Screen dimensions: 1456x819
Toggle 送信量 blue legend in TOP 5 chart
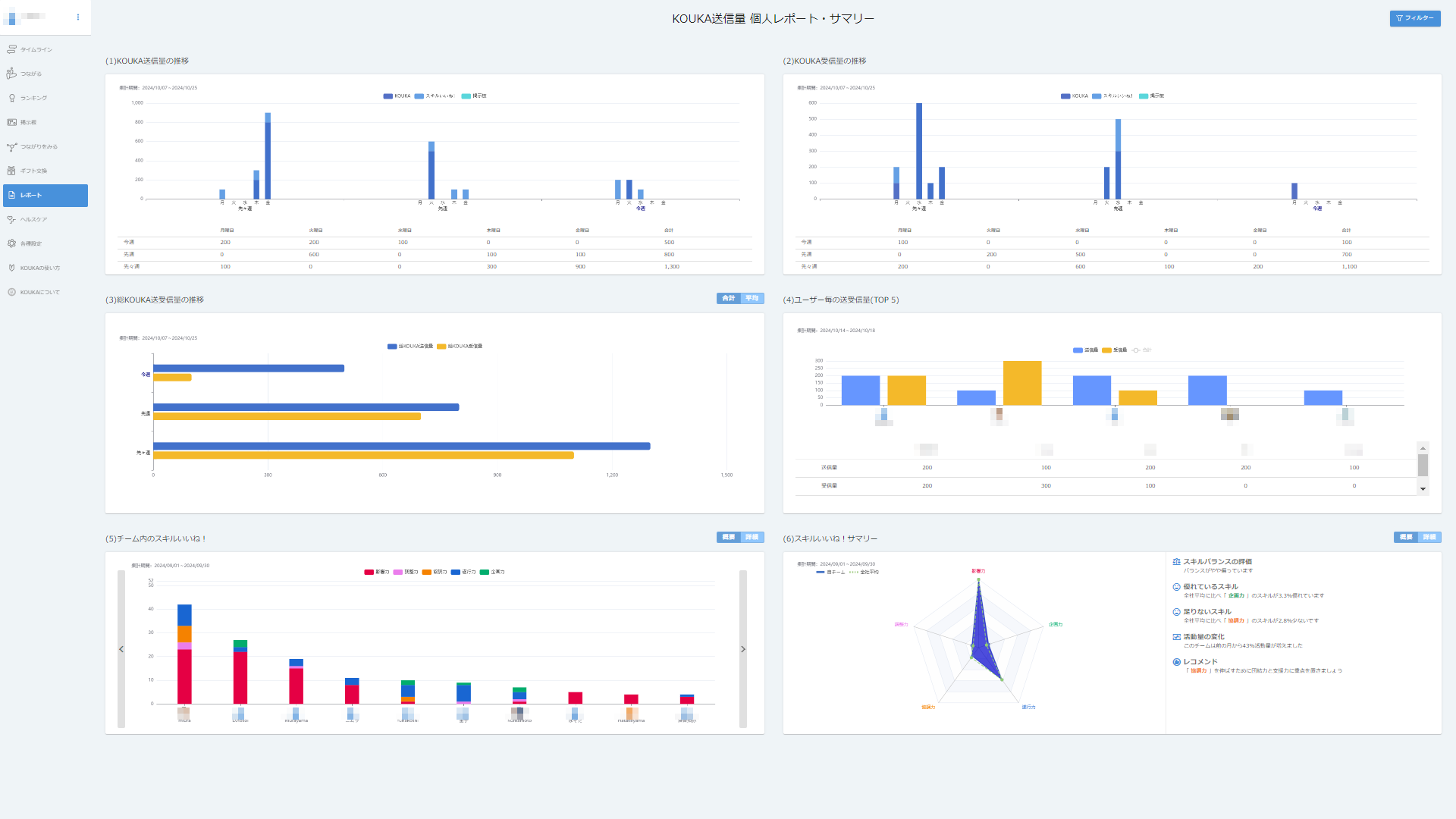[1085, 350]
